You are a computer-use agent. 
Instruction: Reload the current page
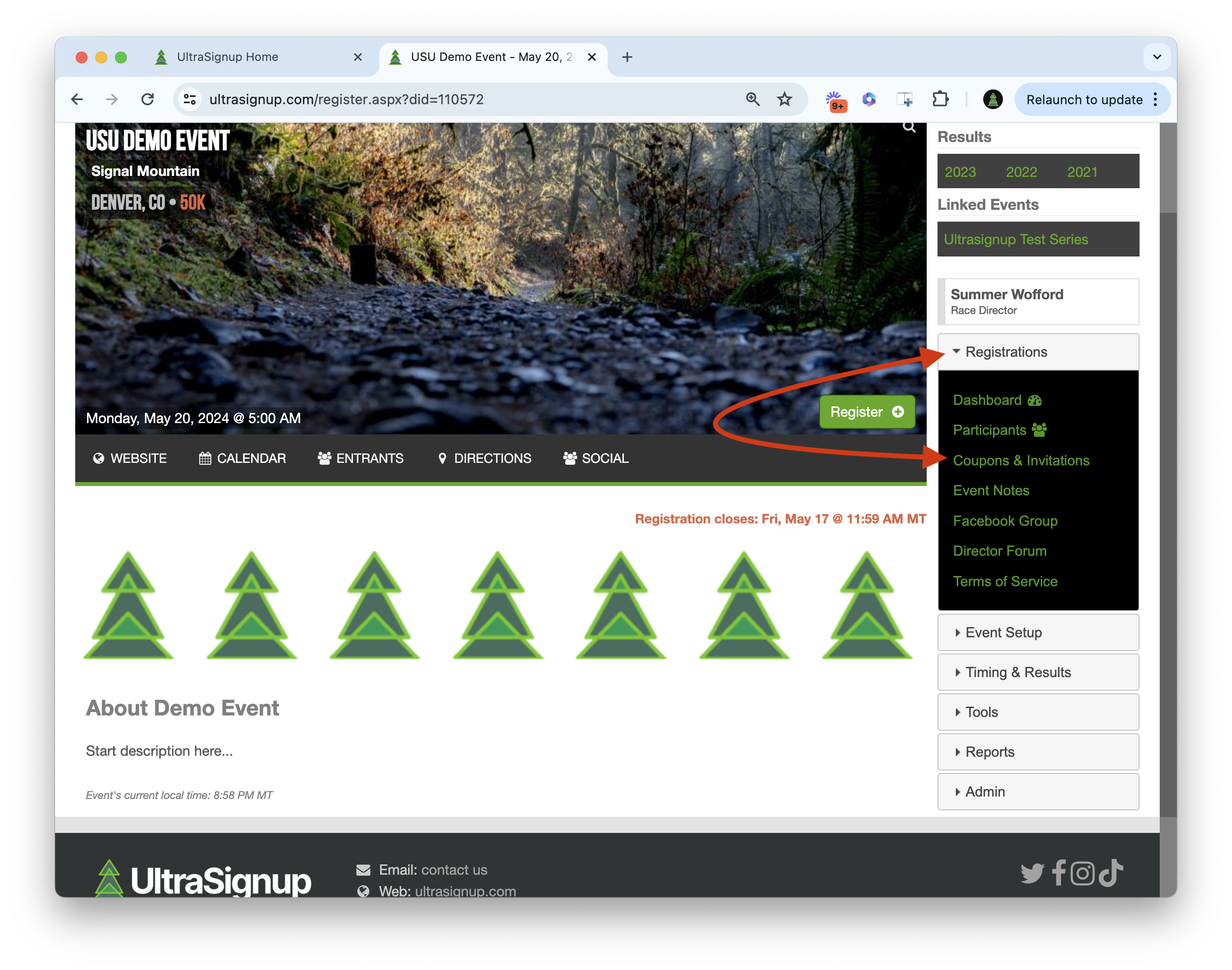pos(148,99)
